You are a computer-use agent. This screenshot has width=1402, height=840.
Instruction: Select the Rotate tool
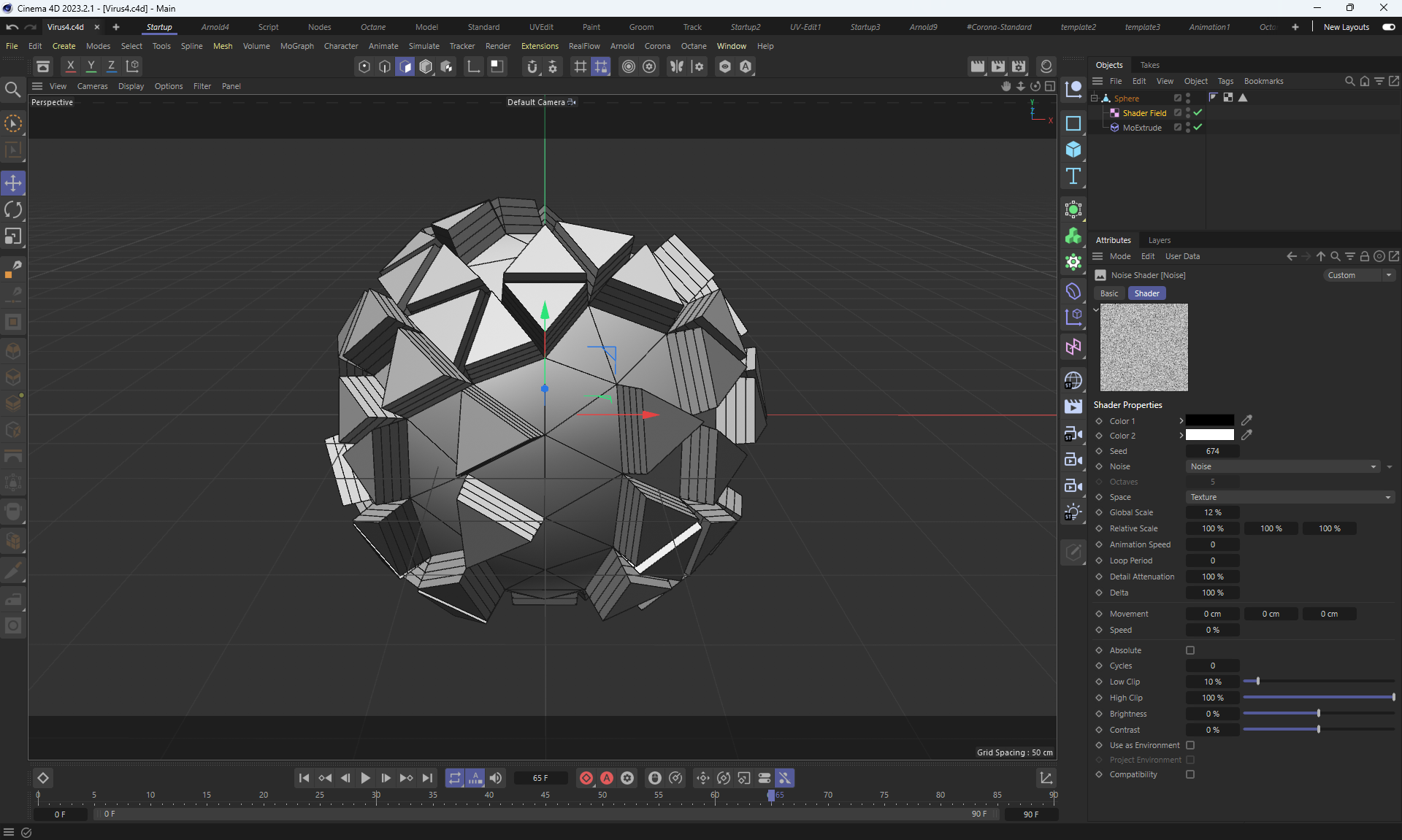tap(13, 210)
